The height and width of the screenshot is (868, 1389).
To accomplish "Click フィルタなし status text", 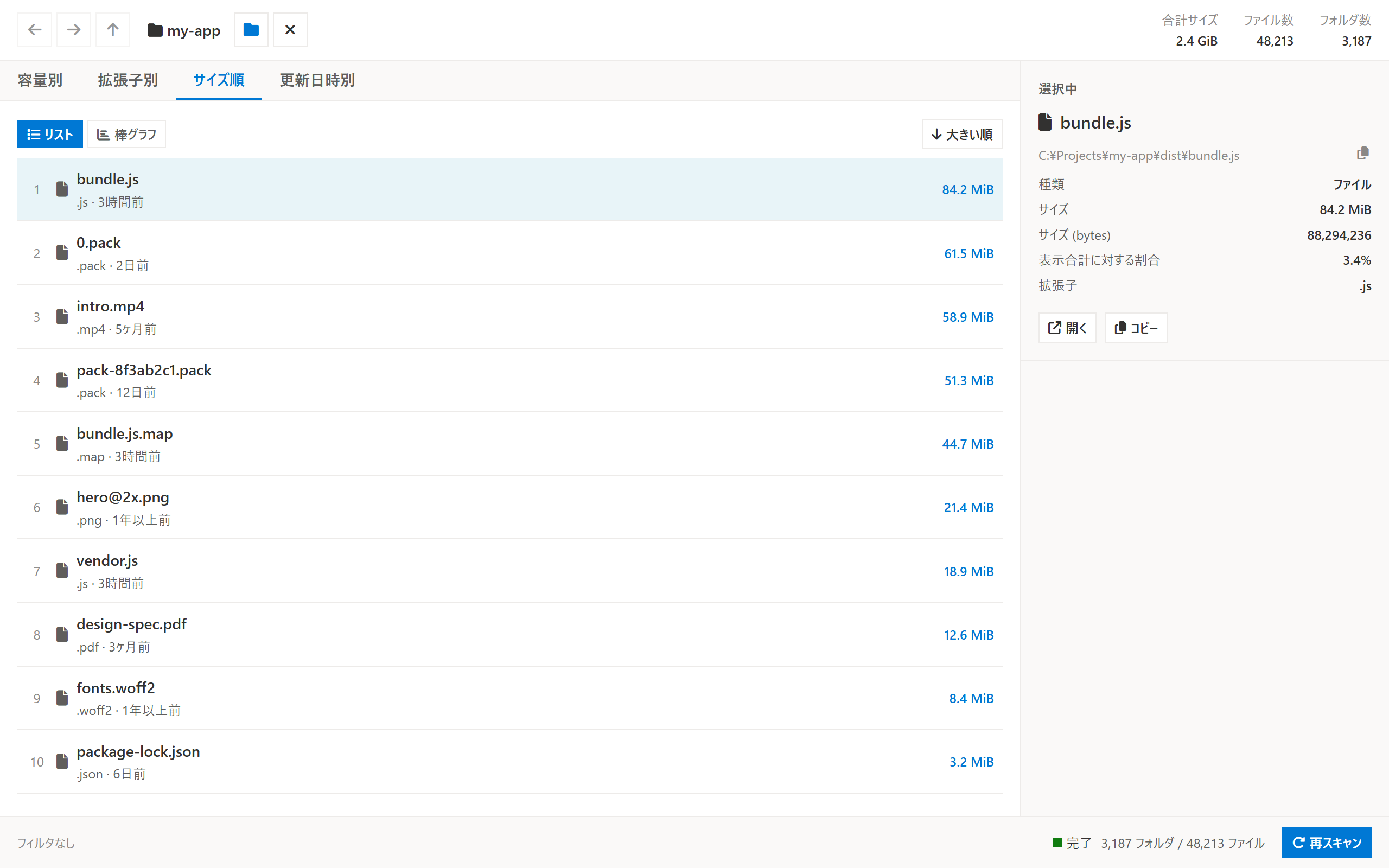I will (46, 843).
